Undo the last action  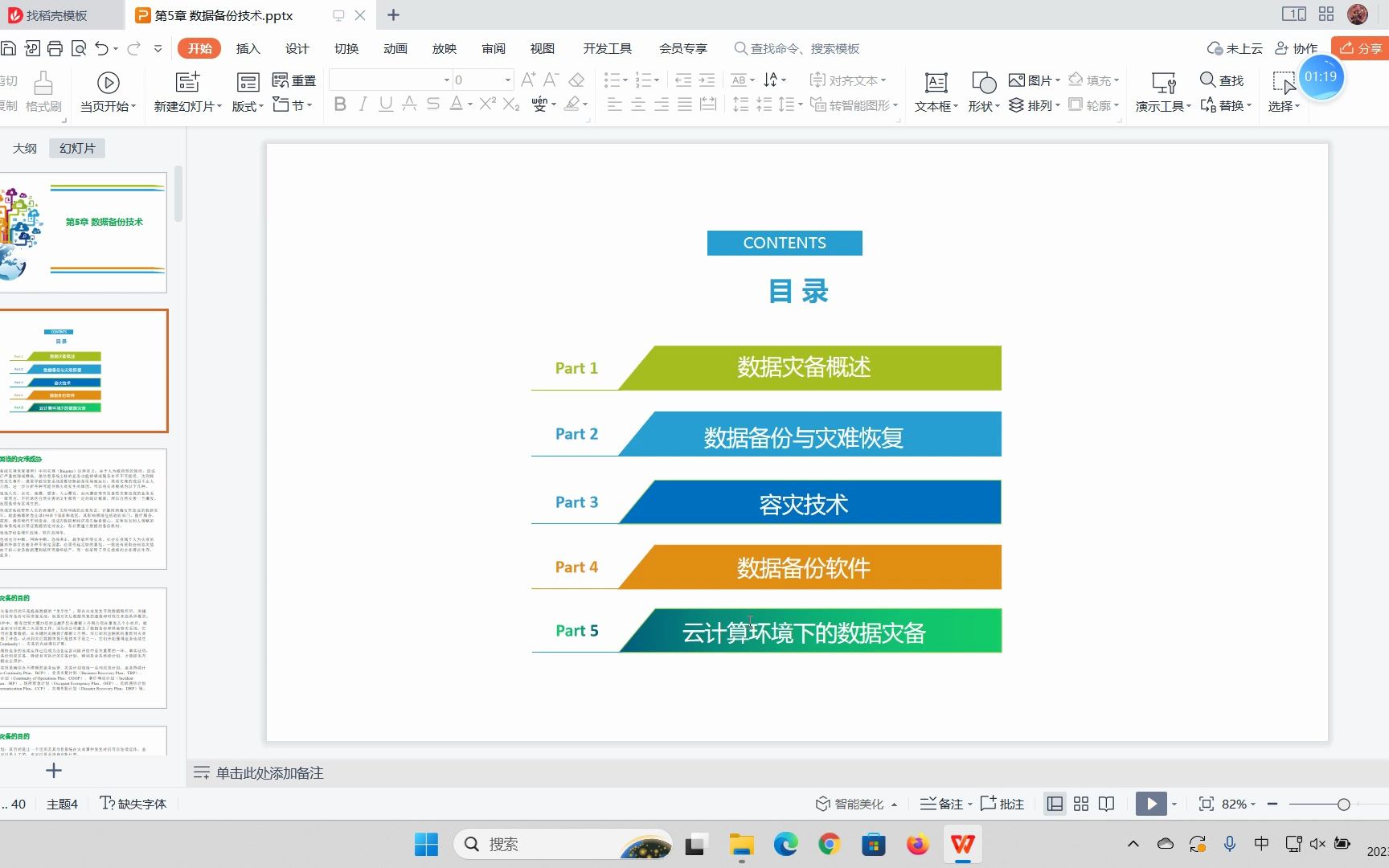(x=101, y=48)
